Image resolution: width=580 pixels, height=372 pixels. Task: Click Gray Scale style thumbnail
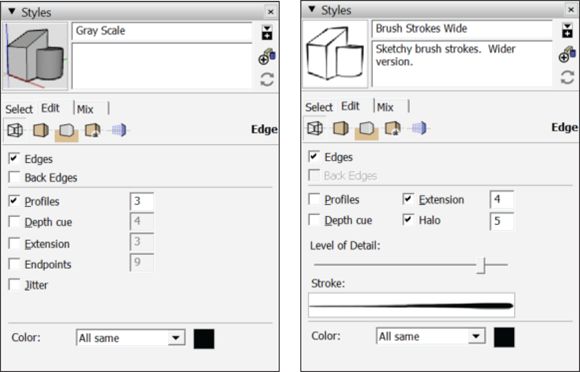(36, 56)
